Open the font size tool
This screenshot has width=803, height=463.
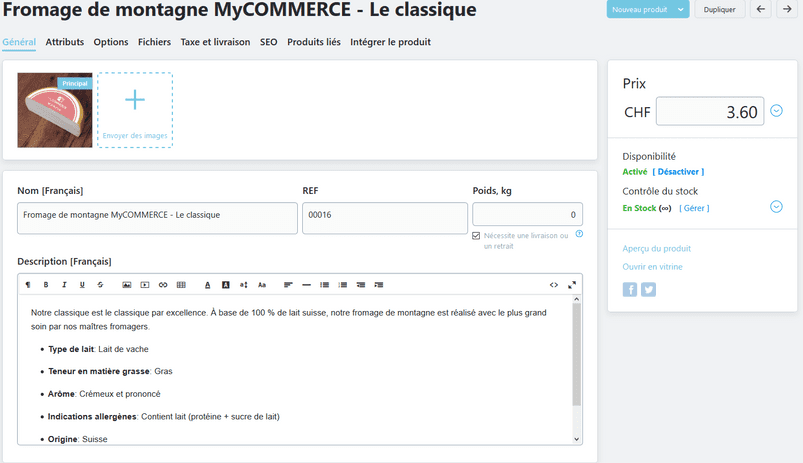tap(244, 285)
